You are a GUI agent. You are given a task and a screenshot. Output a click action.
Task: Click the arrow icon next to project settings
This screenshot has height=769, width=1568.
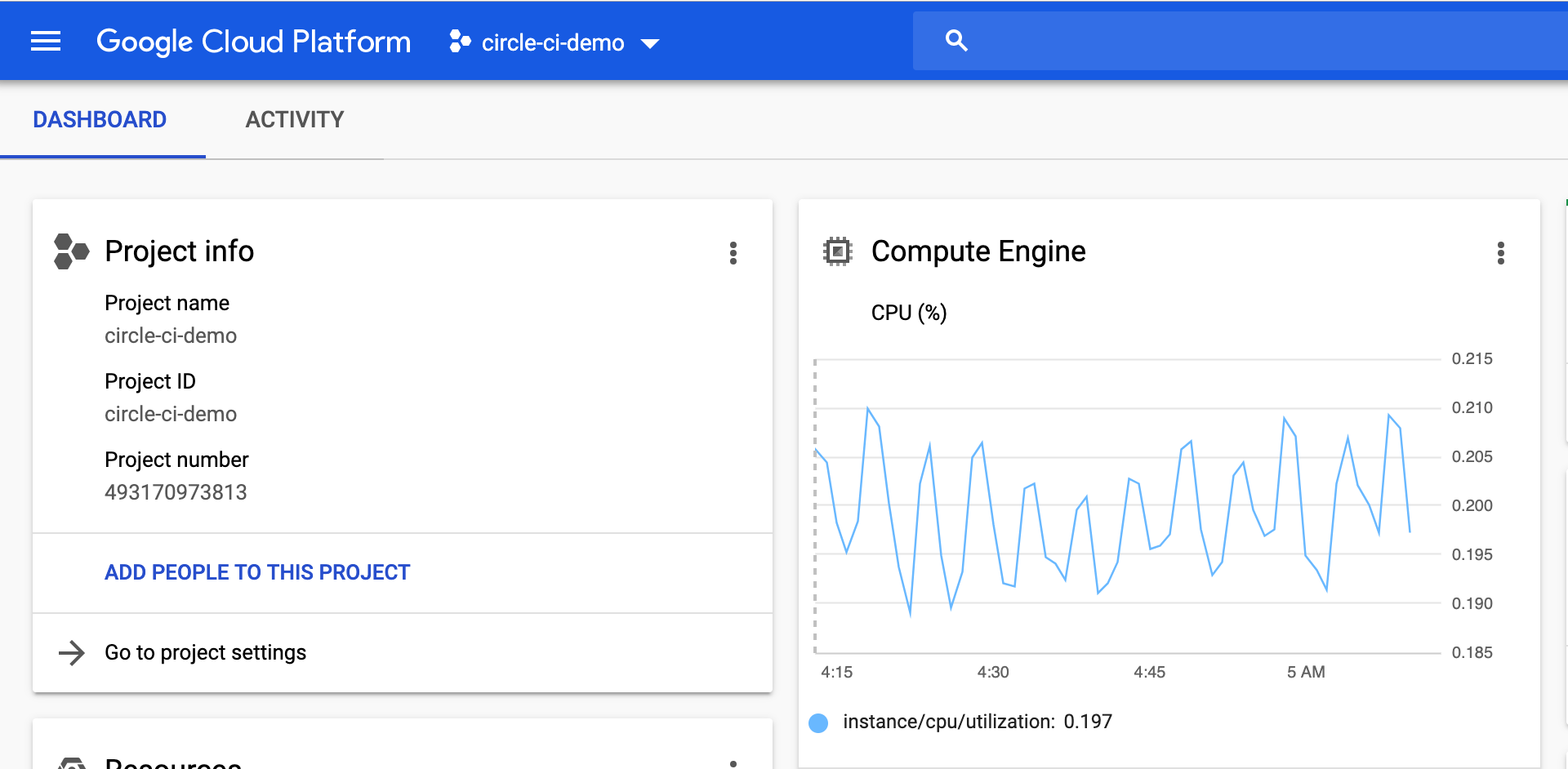tap(72, 652)
